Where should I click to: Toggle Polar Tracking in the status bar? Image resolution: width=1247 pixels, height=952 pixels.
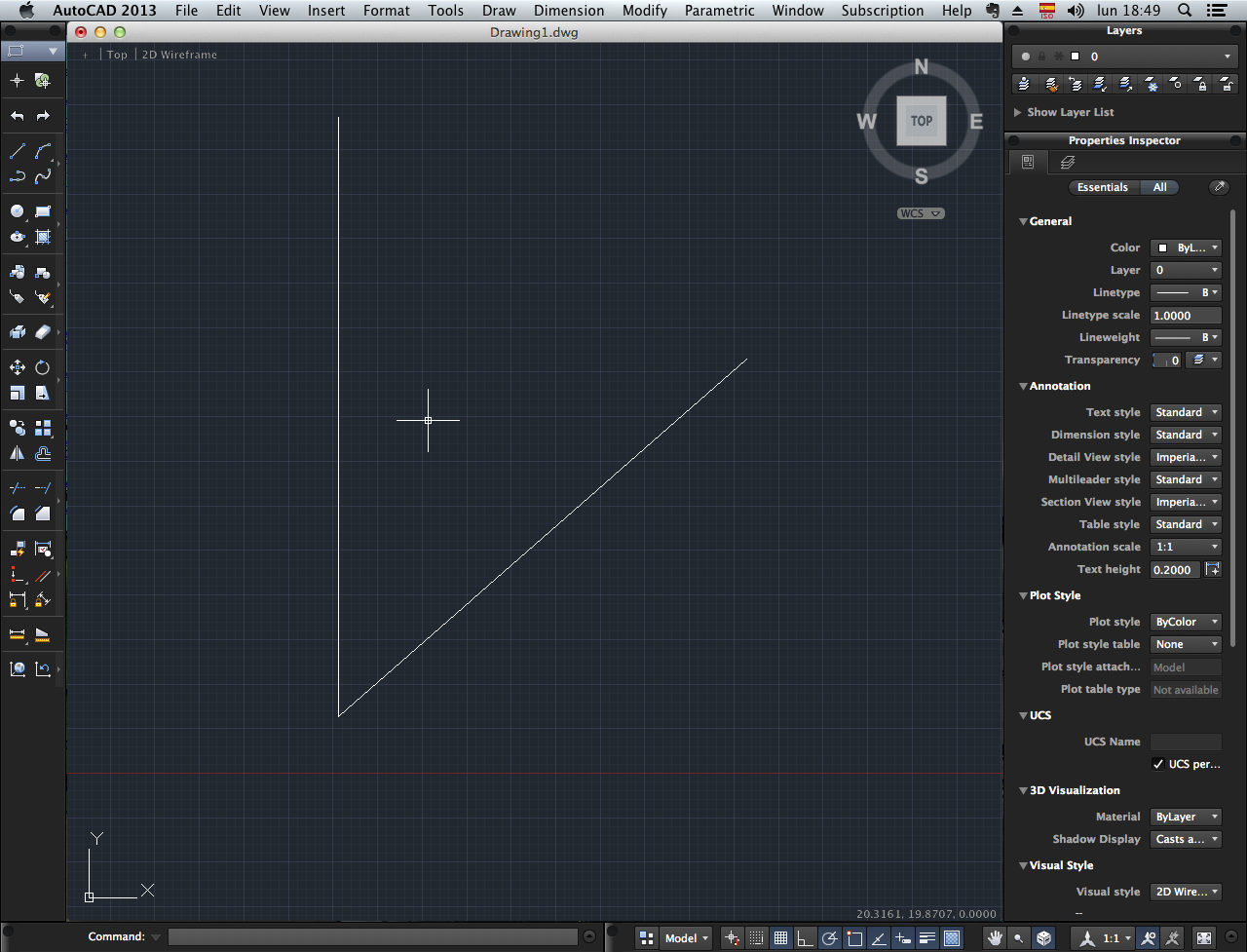tap(830, 938)
